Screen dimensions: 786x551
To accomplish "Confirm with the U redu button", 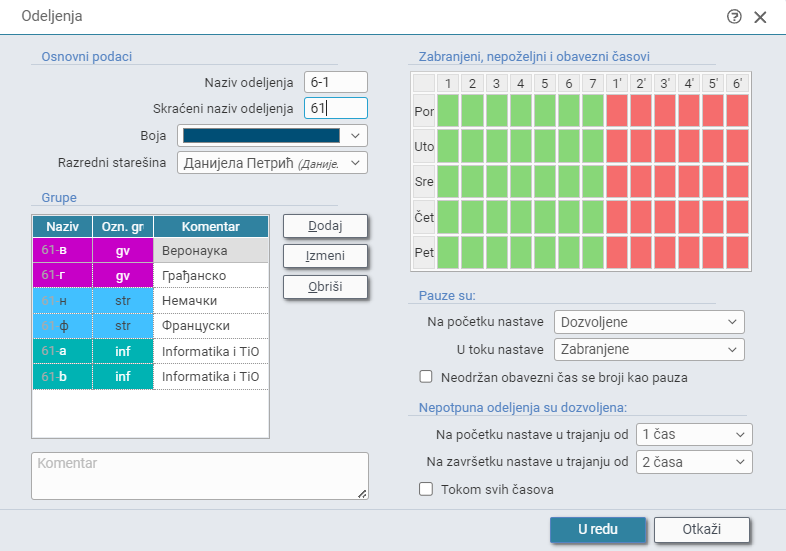I will pyautogui.click(x=598, y=529).
